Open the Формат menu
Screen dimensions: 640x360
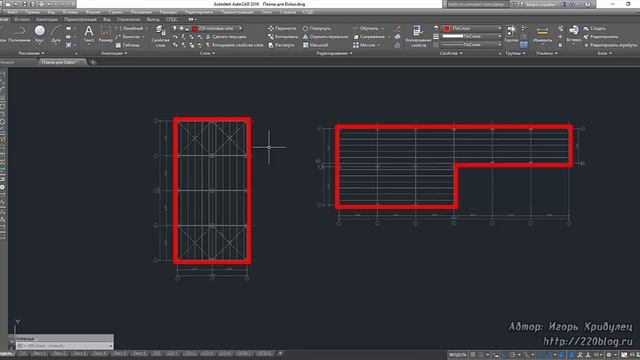point(93,12)
